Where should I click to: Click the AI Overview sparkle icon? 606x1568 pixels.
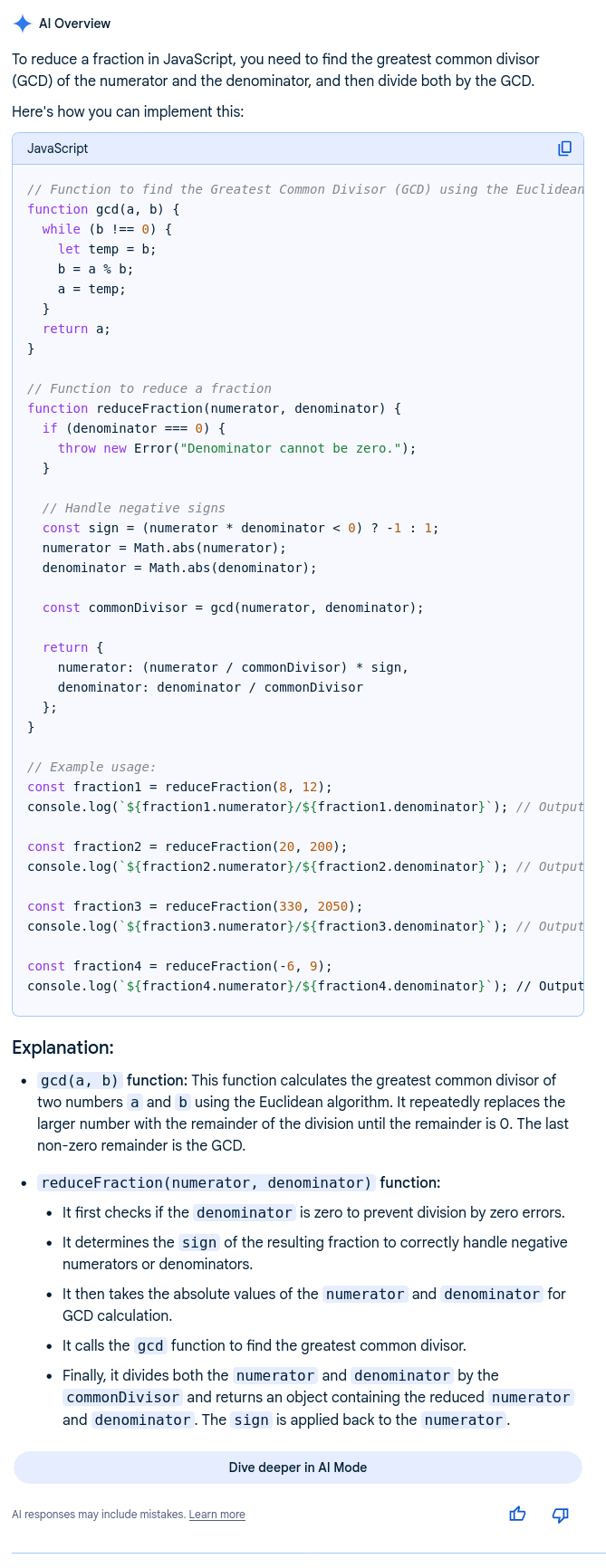[x=22, y=24]
